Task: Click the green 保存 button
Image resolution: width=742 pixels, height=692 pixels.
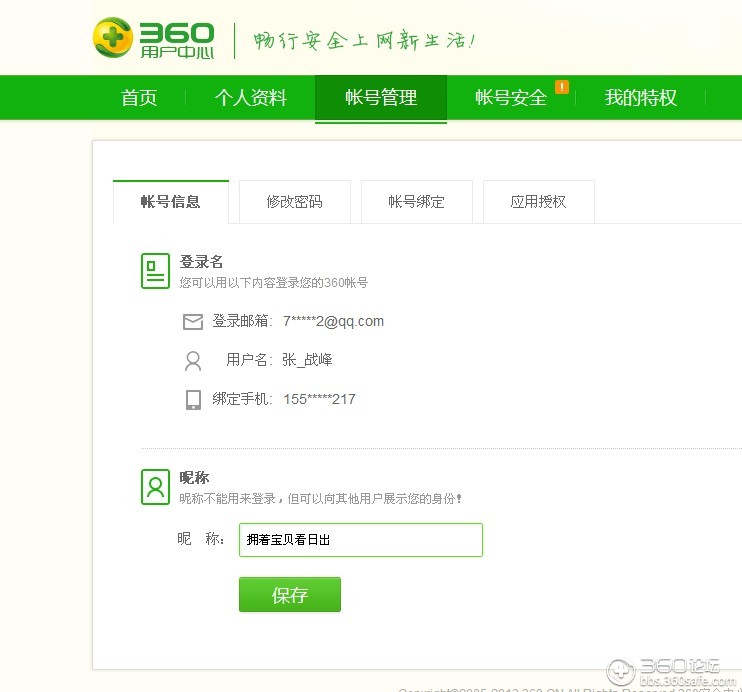Action: tap(290, 594)
